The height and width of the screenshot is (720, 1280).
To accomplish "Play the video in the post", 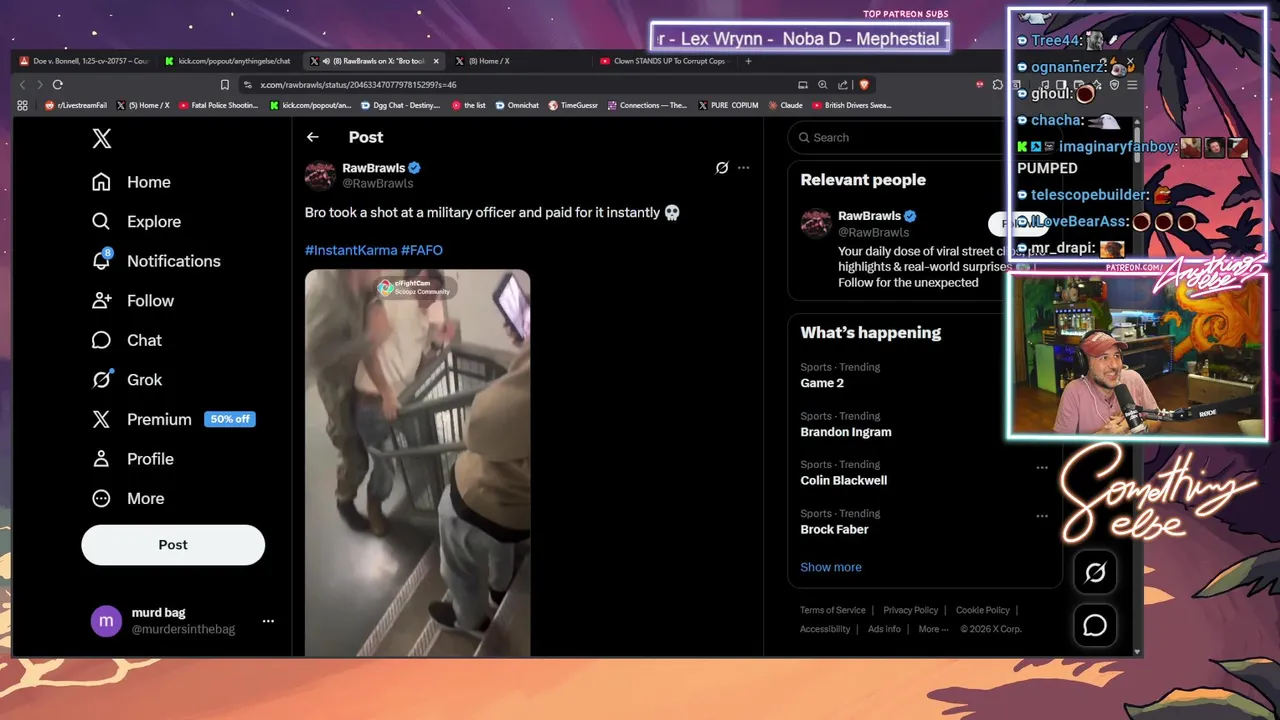I will 417,463.
